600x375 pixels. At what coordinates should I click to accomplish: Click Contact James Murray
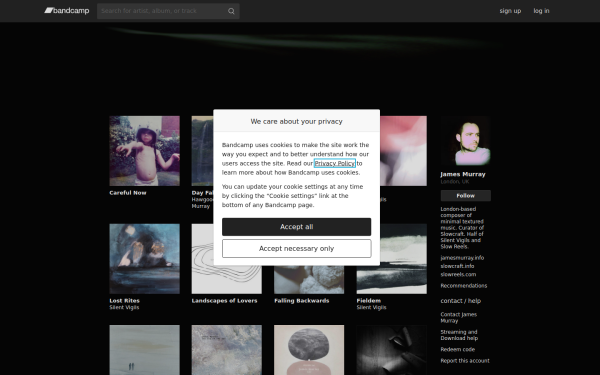[x=459, y=318]
